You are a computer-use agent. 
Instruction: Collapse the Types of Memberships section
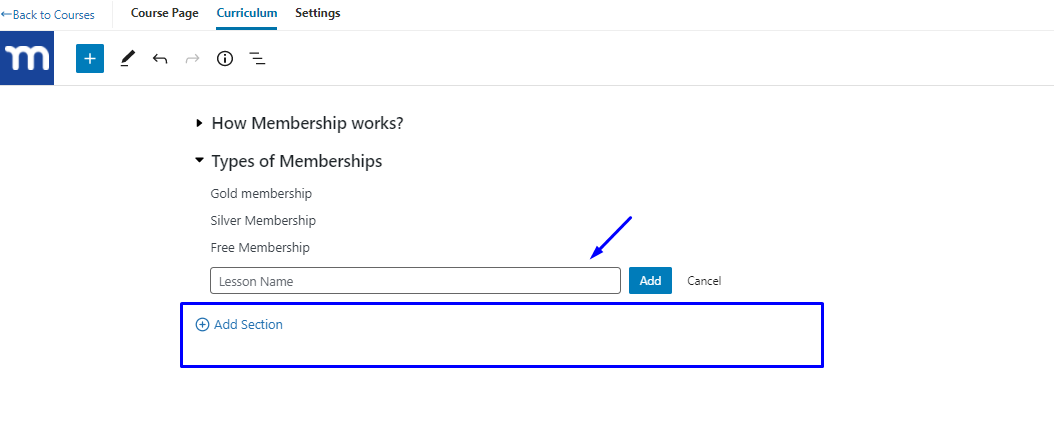(x=199, y=161)
